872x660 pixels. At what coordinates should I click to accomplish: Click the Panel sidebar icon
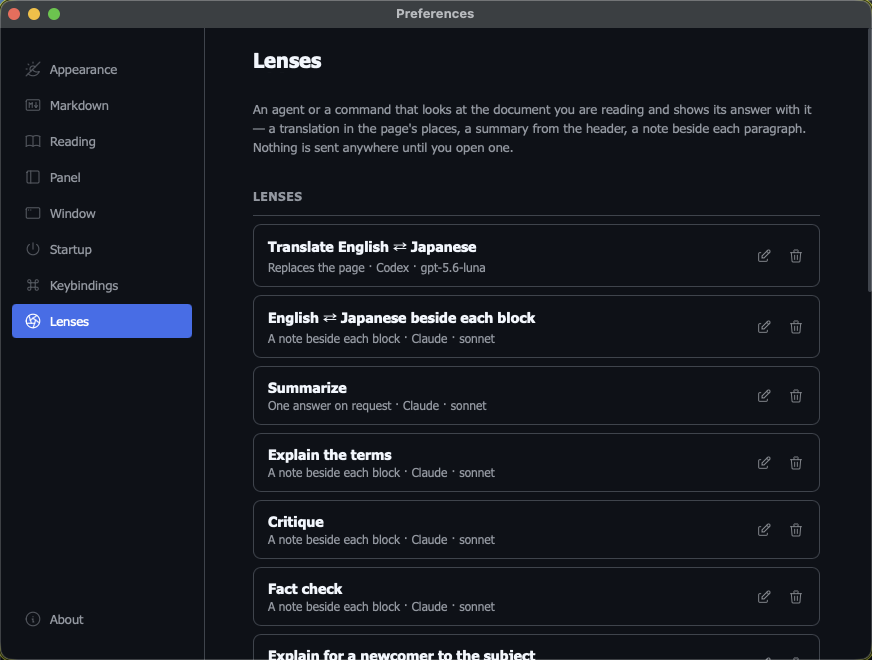(x=33, y=177)
